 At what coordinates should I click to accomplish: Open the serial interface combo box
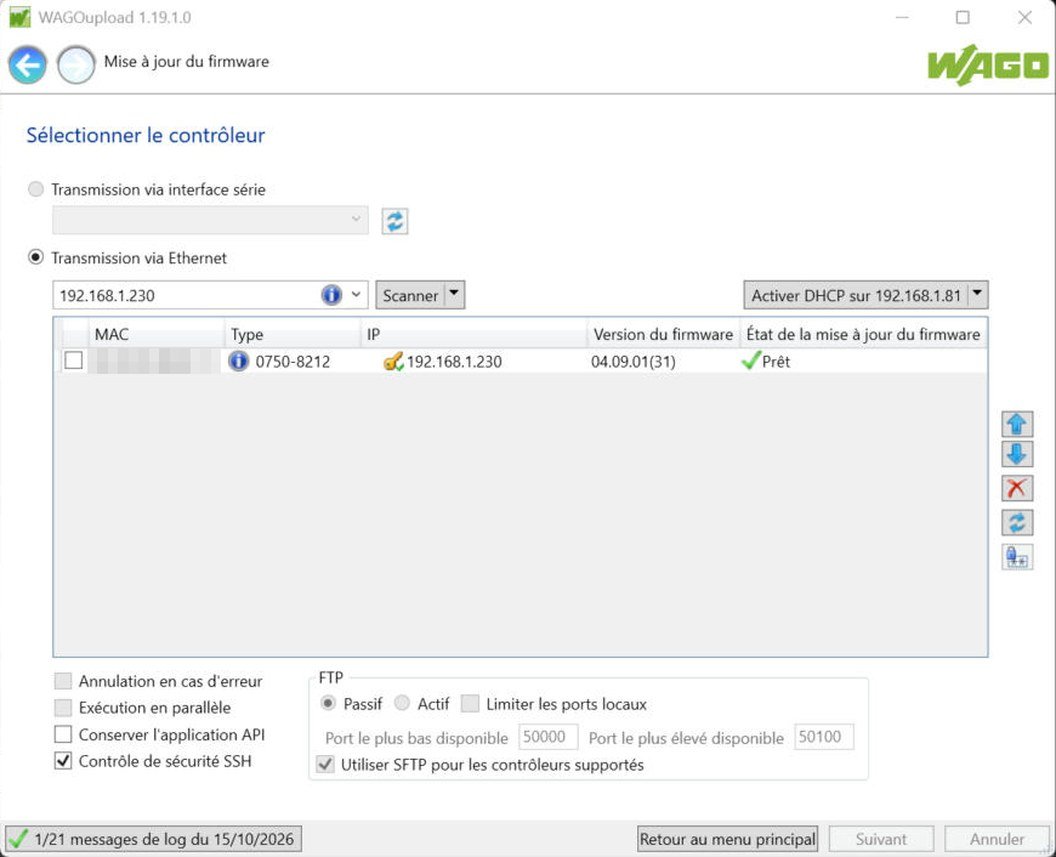pos(210,219)
